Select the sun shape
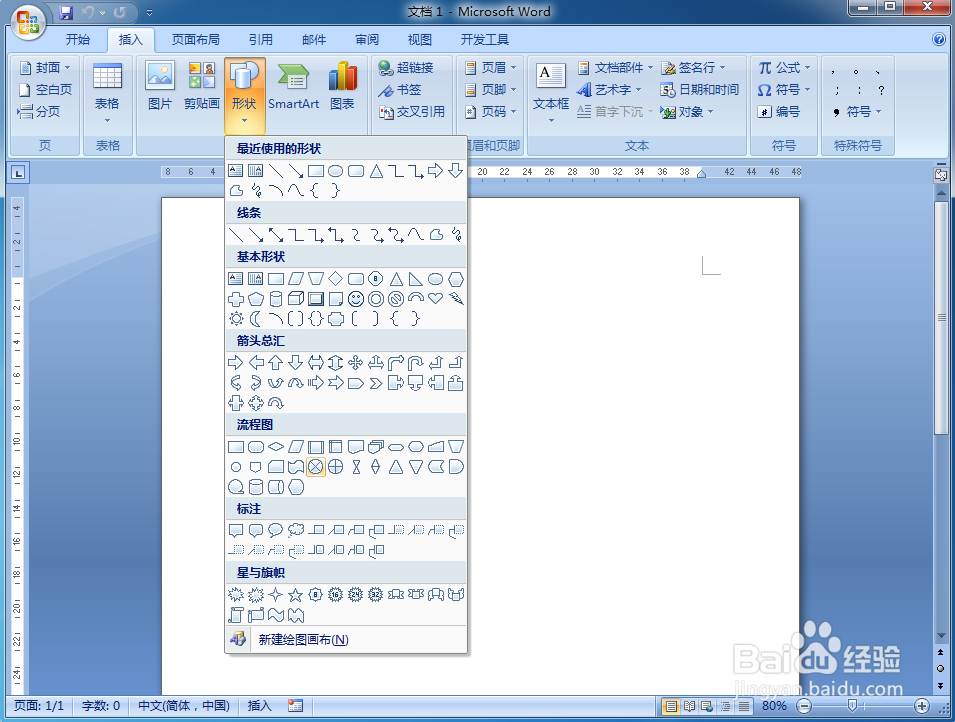955x722 pixels. coord(236,318)
